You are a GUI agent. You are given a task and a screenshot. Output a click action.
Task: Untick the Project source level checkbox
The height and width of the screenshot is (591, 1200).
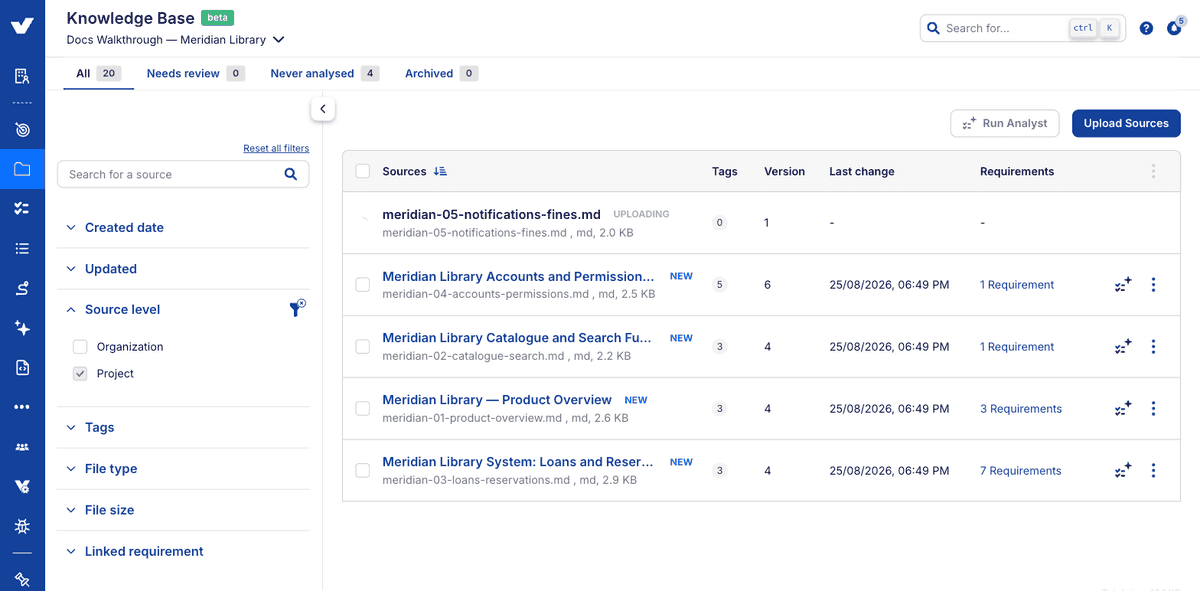coord(80,374)
